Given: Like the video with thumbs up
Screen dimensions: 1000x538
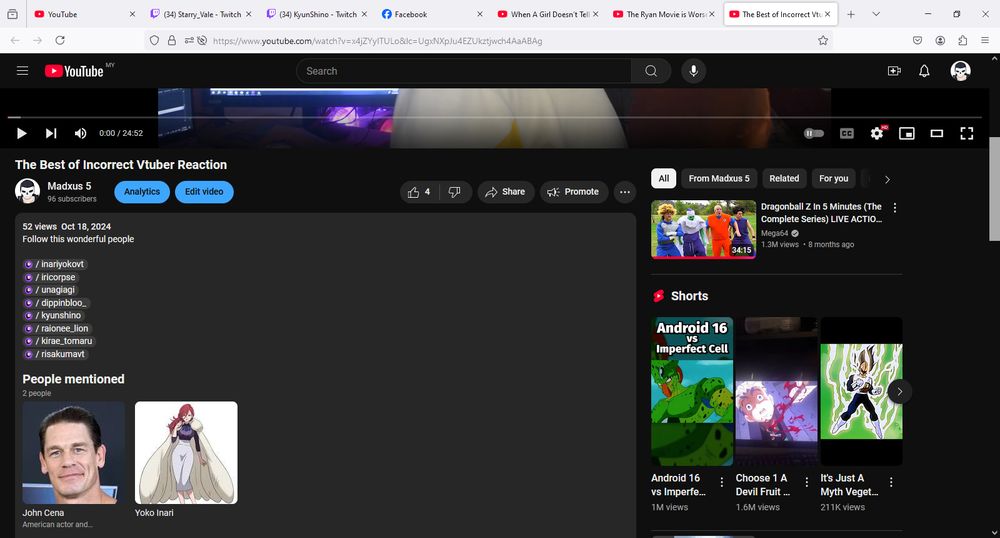Looking at the screenshot, I should click(x=419, y=192).
